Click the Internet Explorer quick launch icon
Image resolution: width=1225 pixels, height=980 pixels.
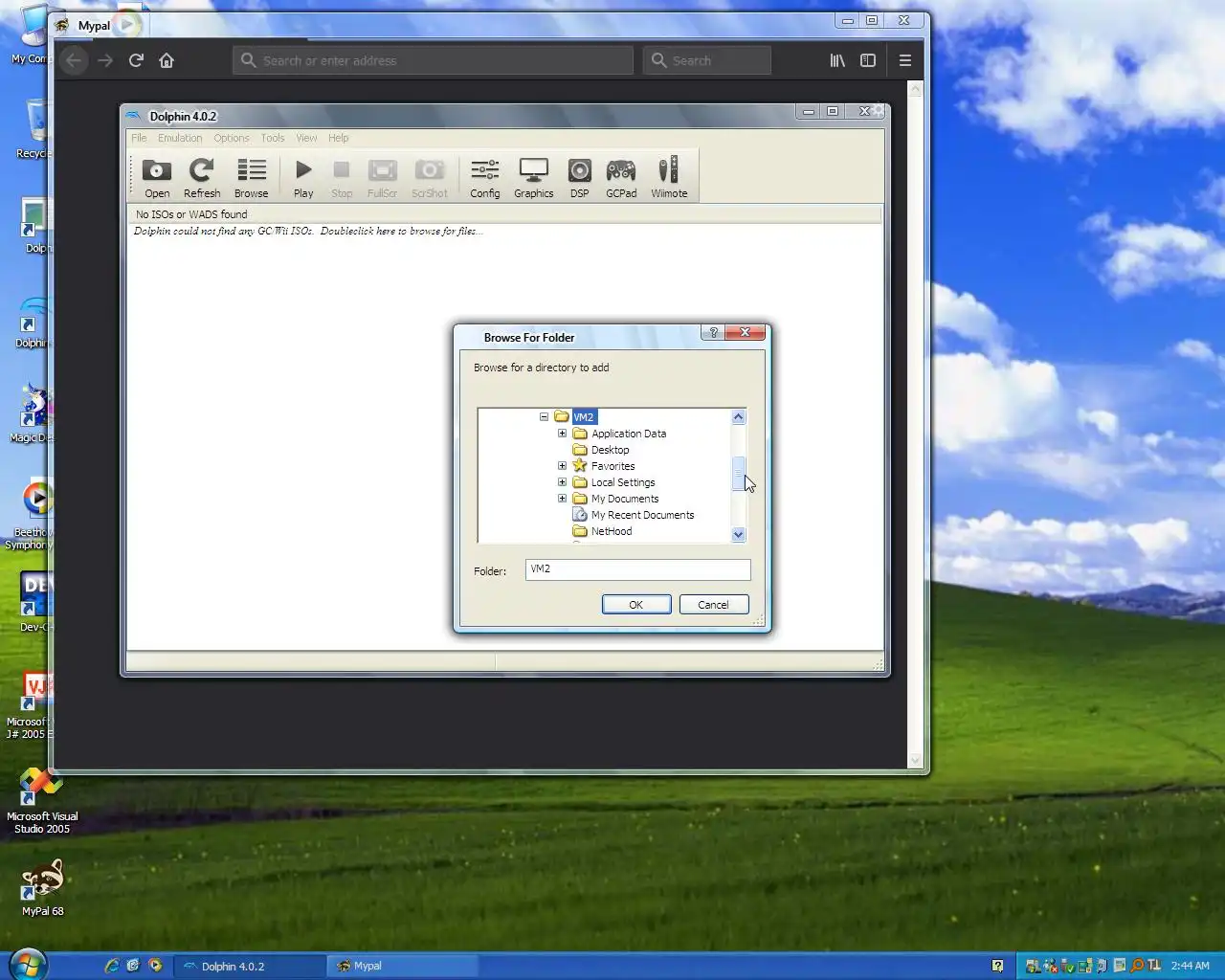point(112,966)
